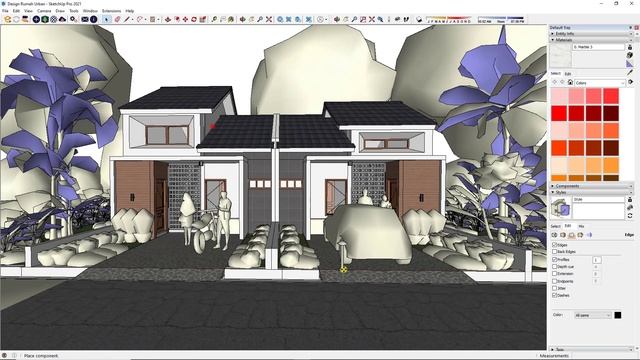
Task: Activate the Rotate tool
Action: click(x=194, y=19)
